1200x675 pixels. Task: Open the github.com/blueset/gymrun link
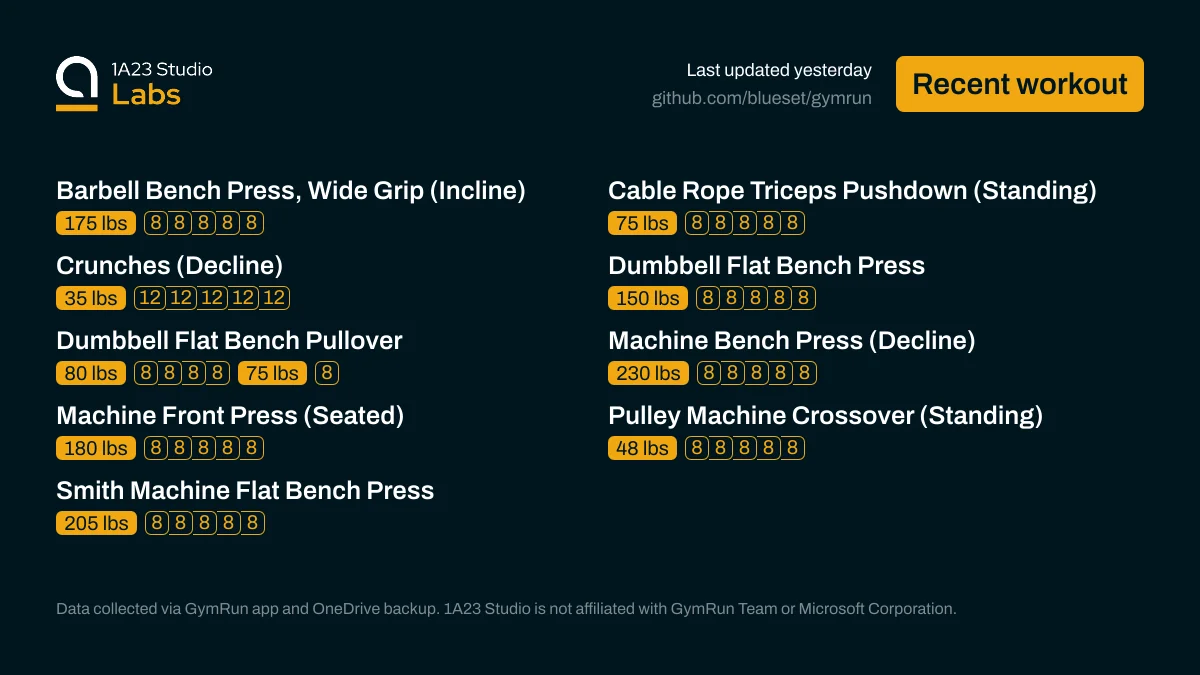[x=761, y=98]
